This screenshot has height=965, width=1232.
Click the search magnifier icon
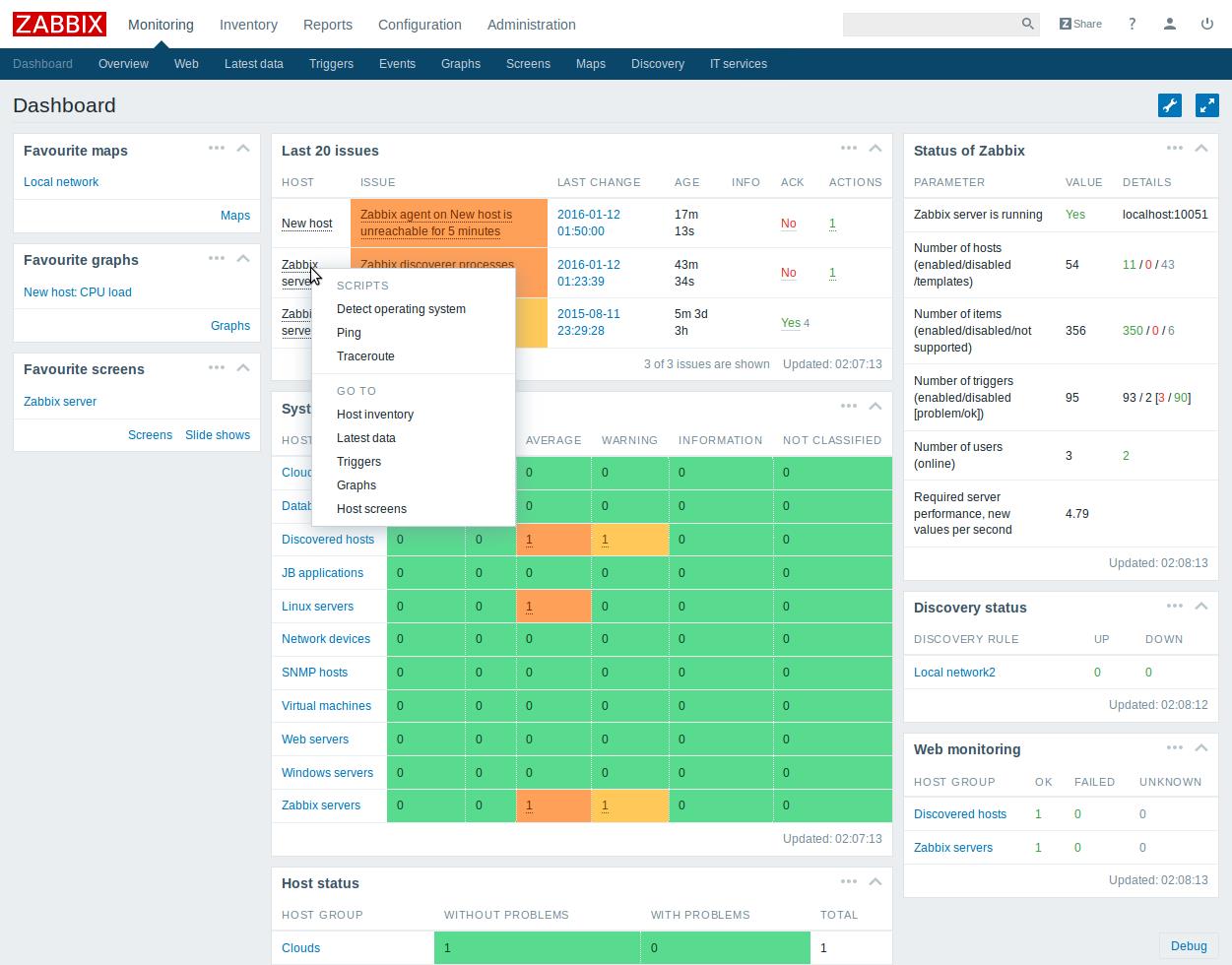click(x=1027, y=24)
